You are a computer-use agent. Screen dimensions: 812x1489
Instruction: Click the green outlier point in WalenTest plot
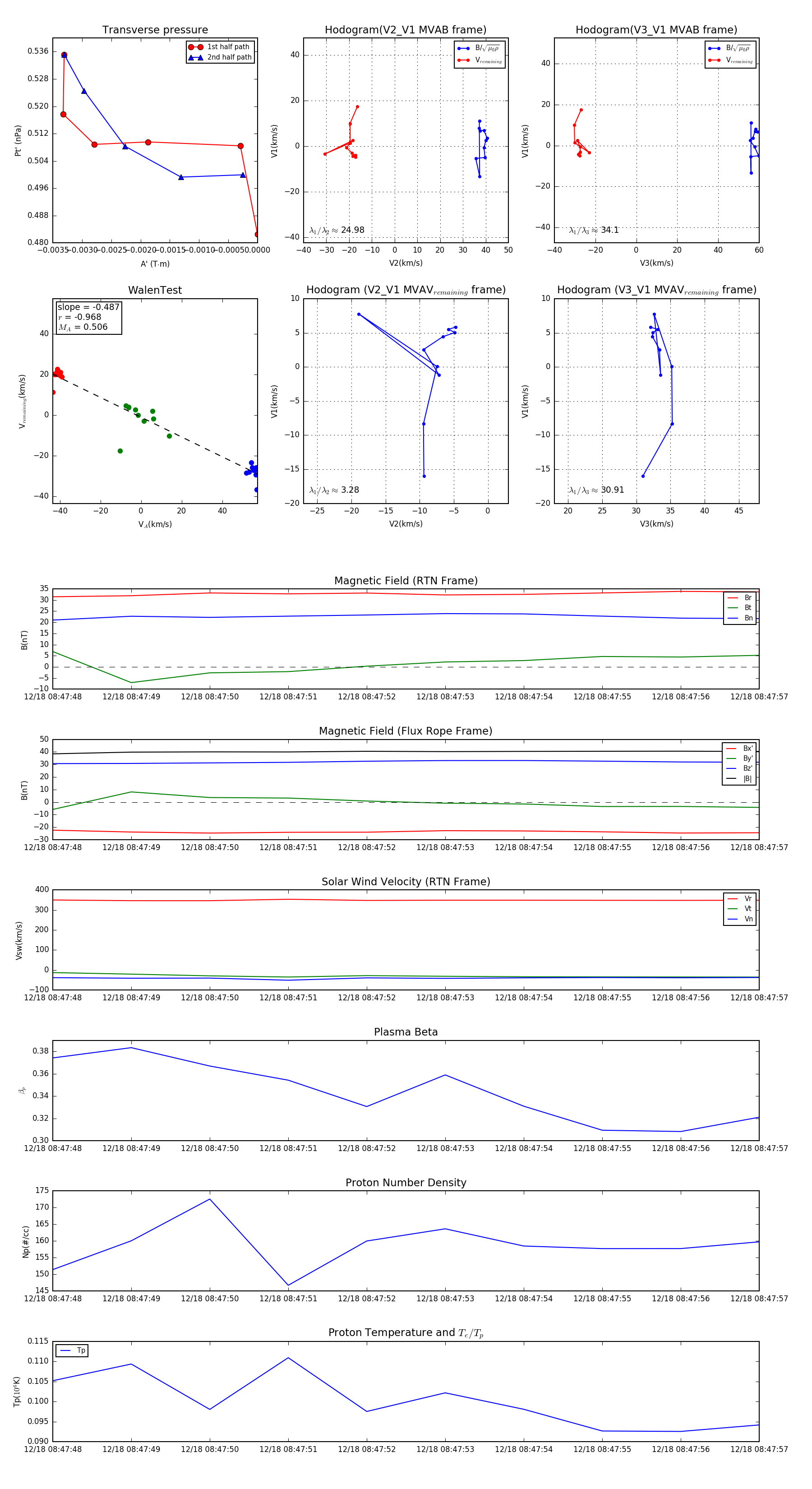click(120, 451)
